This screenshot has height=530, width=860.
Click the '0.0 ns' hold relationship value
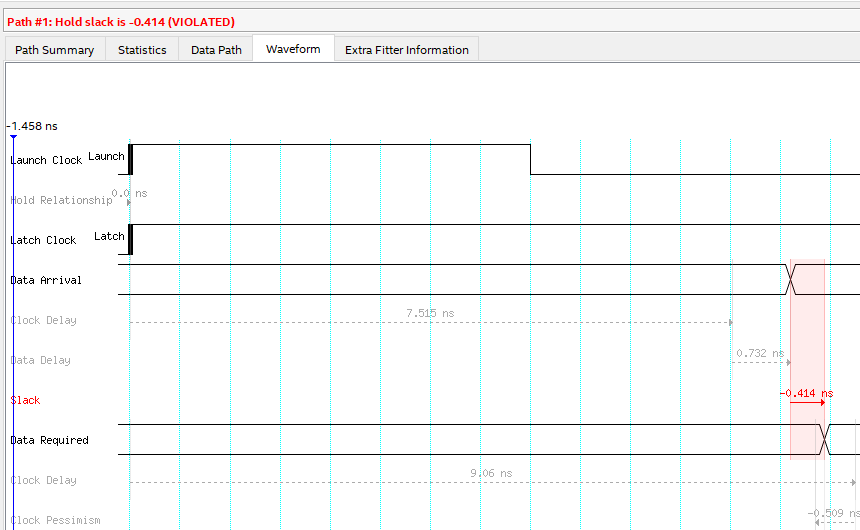(x=129, y=193)
